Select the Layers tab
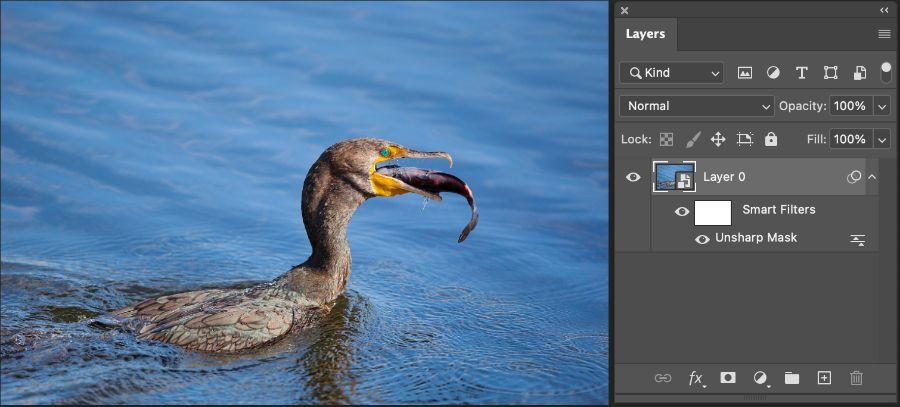Screen dimensions: 900x407 (x=646, y=34)
